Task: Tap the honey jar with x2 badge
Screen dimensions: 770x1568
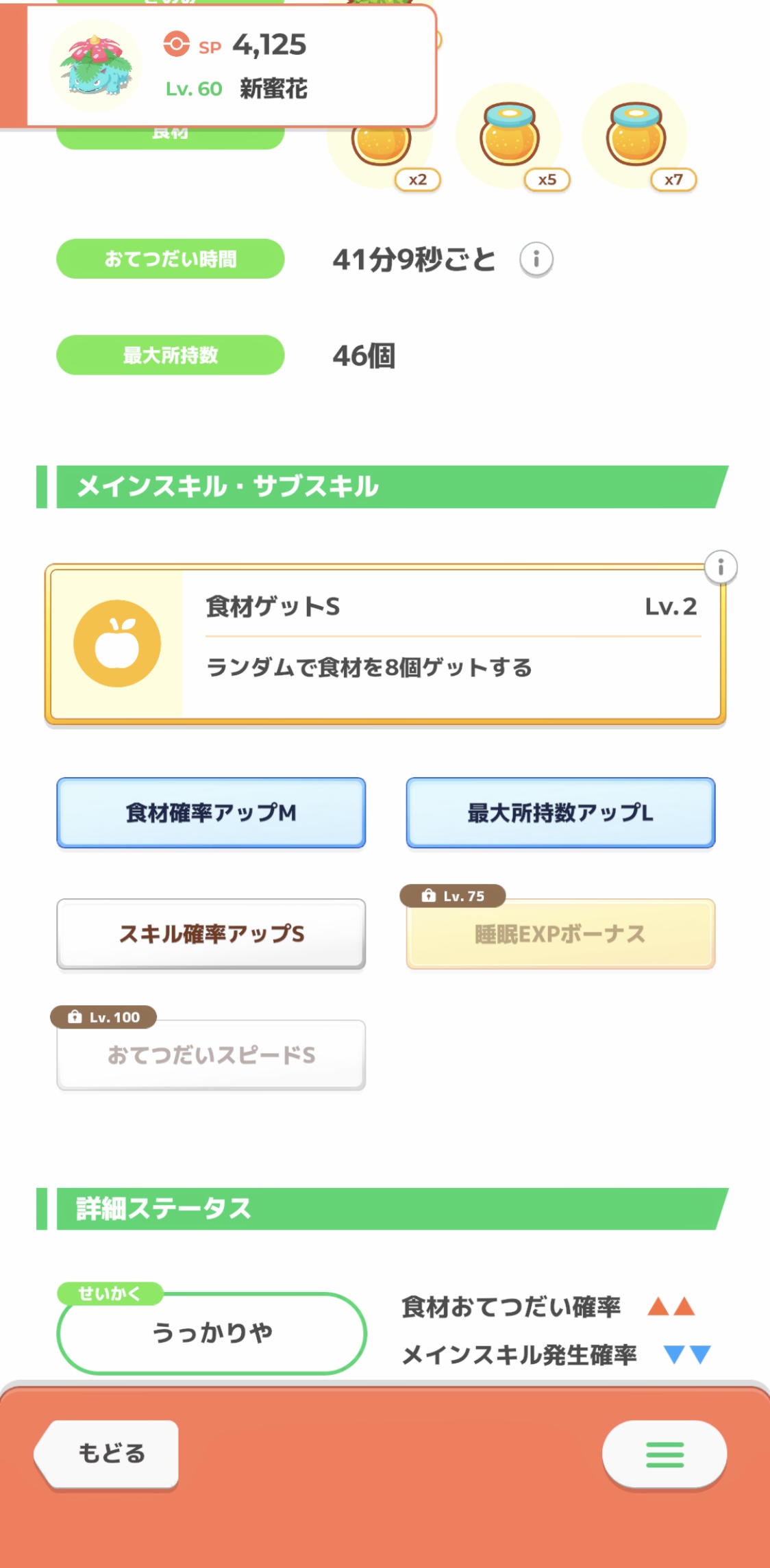Action: [382, 147]
